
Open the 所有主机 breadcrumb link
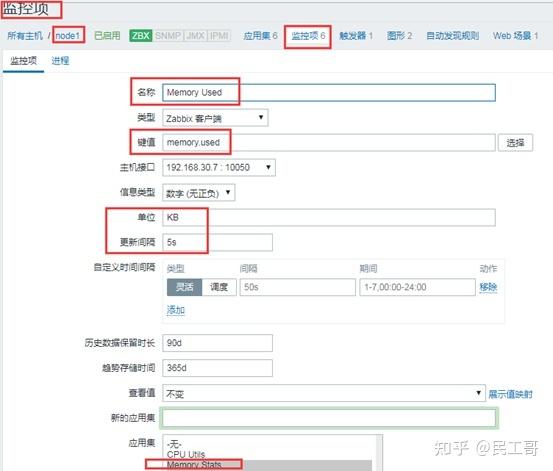25,36
